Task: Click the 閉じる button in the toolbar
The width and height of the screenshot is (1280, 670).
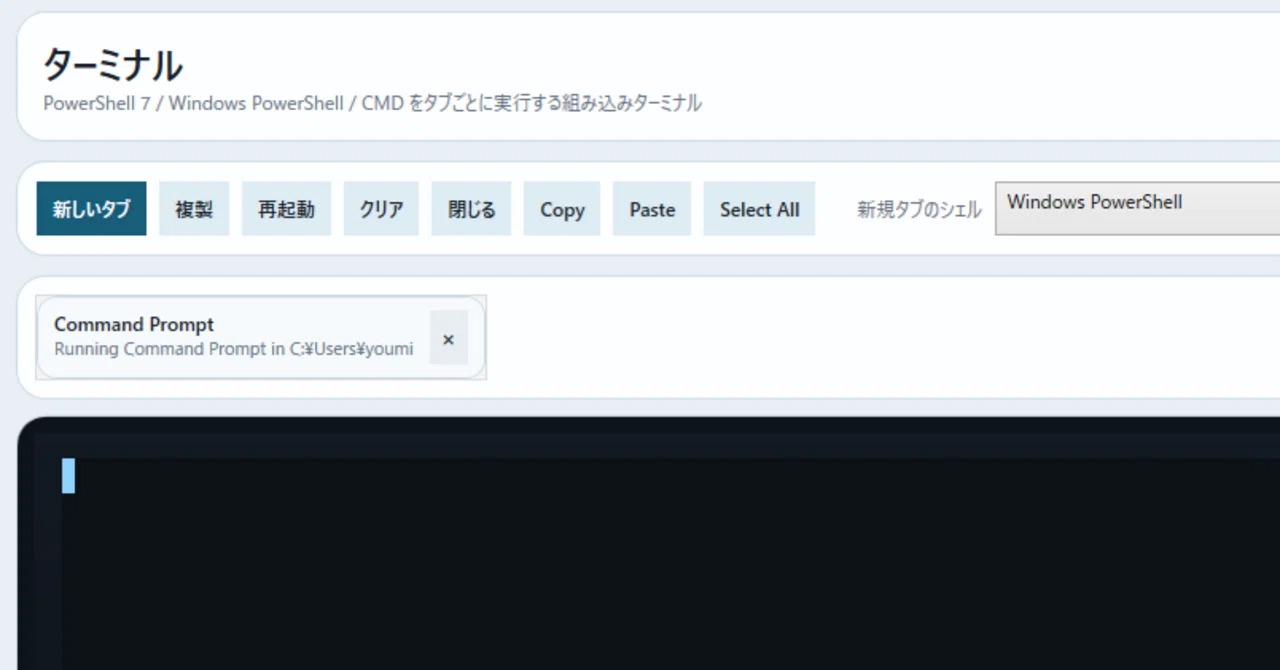Action: pyautogui.click(x=471, y=209)
